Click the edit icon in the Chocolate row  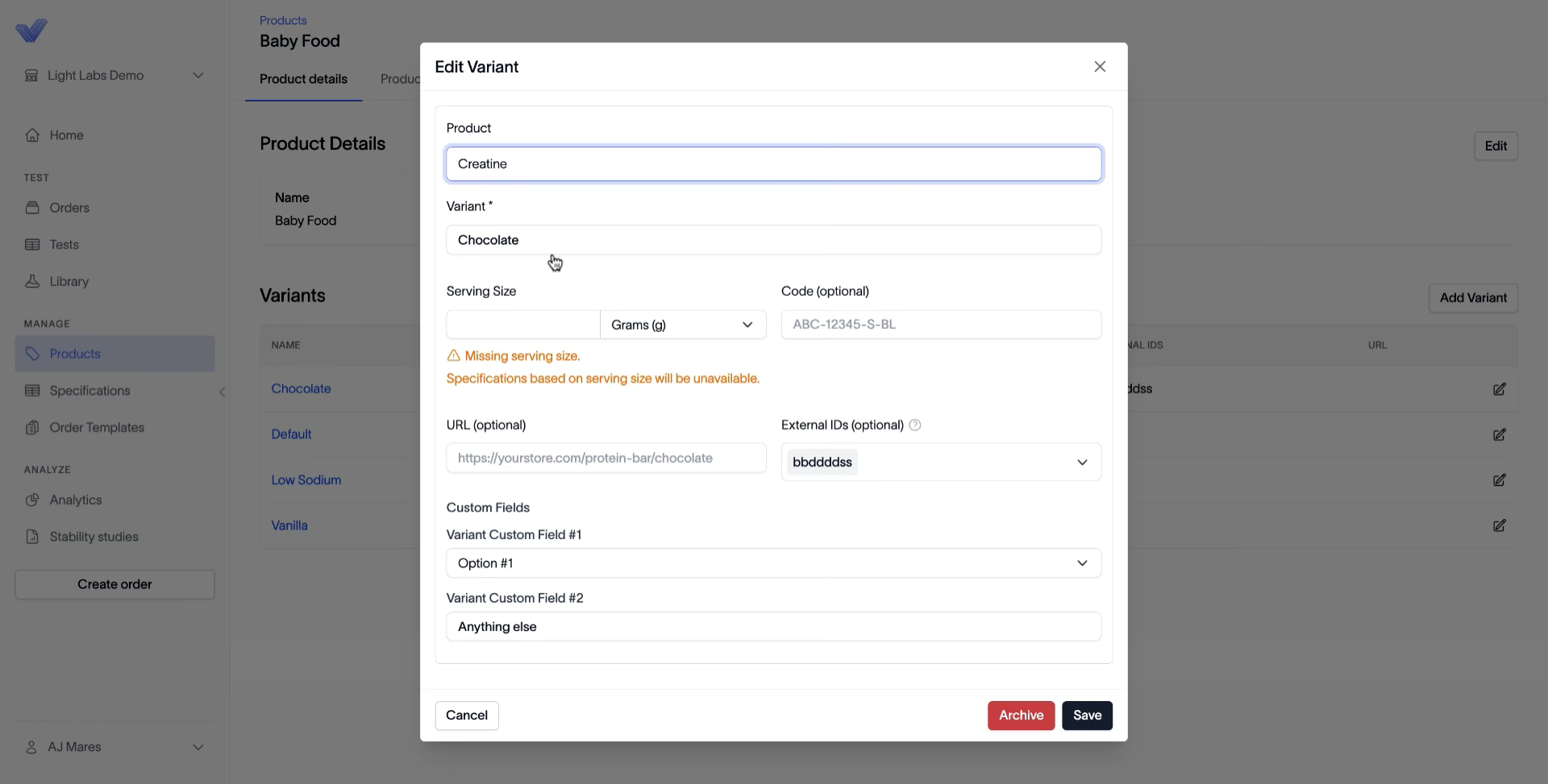point(1499,389)
